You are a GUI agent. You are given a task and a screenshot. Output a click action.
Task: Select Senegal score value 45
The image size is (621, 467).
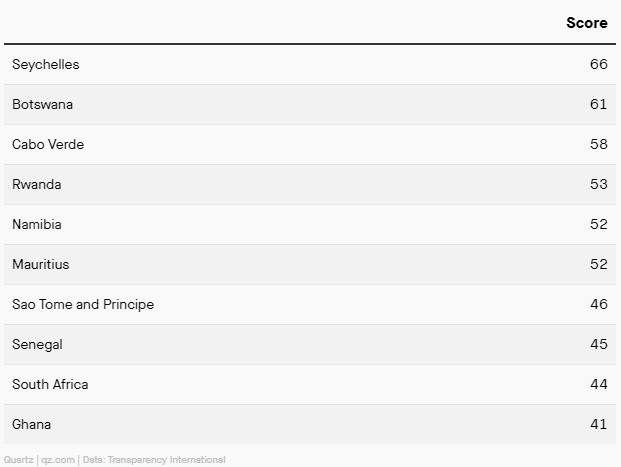coord(598,344)
